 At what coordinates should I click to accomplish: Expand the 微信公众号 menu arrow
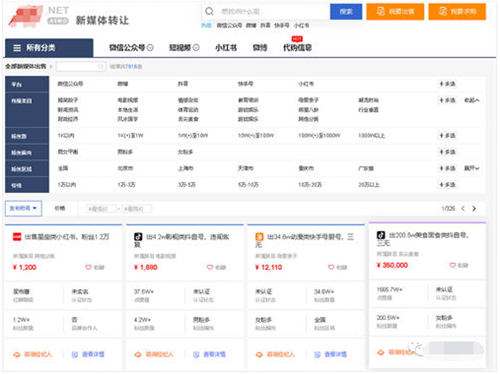[x=150, y=48]
